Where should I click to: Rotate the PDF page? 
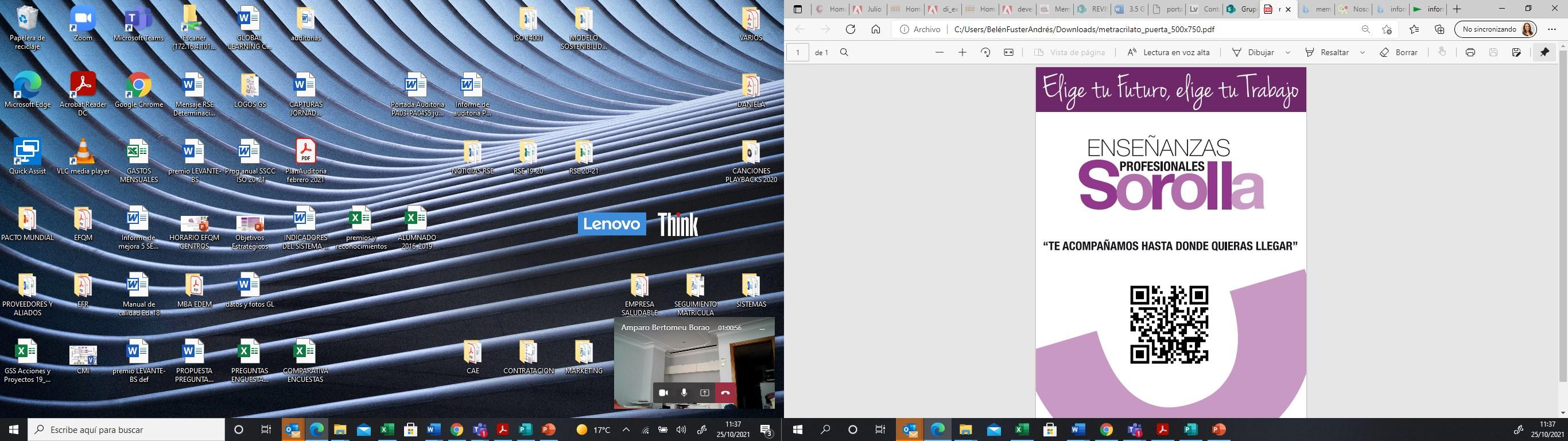click(x=985, y=52)
